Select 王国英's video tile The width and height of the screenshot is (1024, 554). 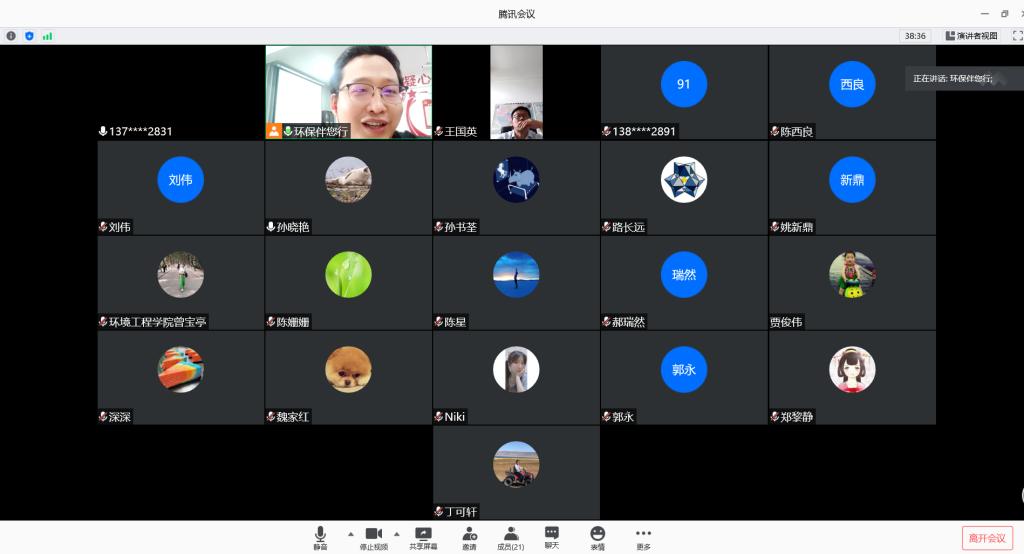pos(516,91)
